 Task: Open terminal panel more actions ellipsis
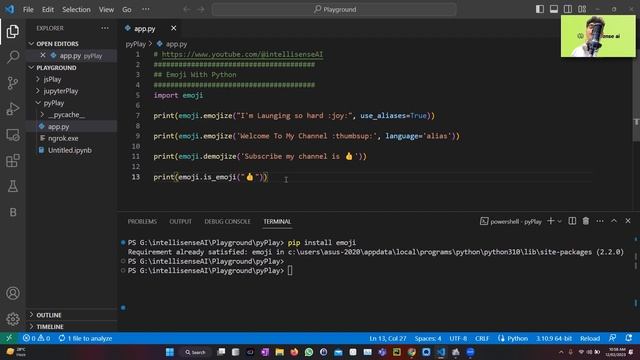click(x=600, y=221)
